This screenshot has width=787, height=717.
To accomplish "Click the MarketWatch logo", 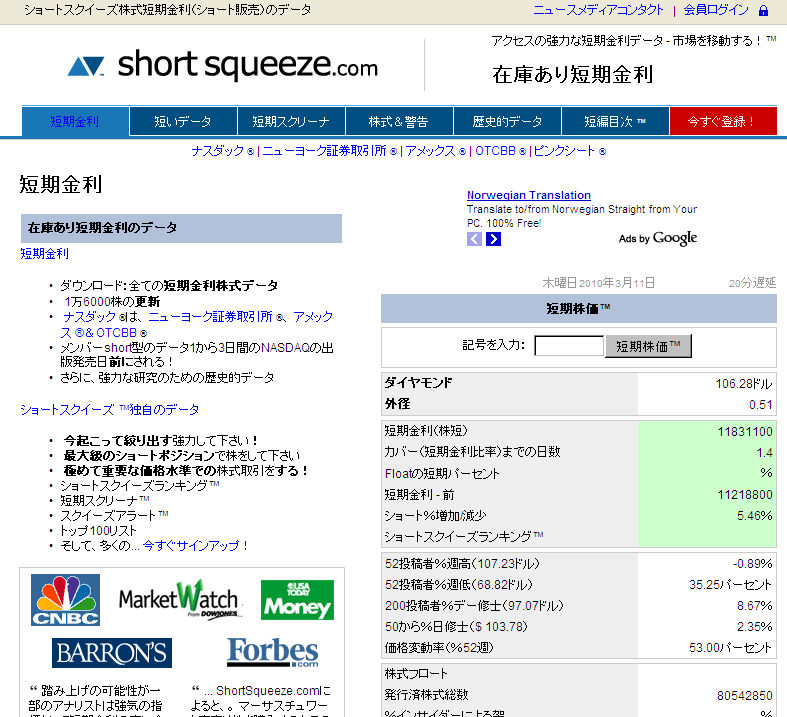I will [180, 600].
